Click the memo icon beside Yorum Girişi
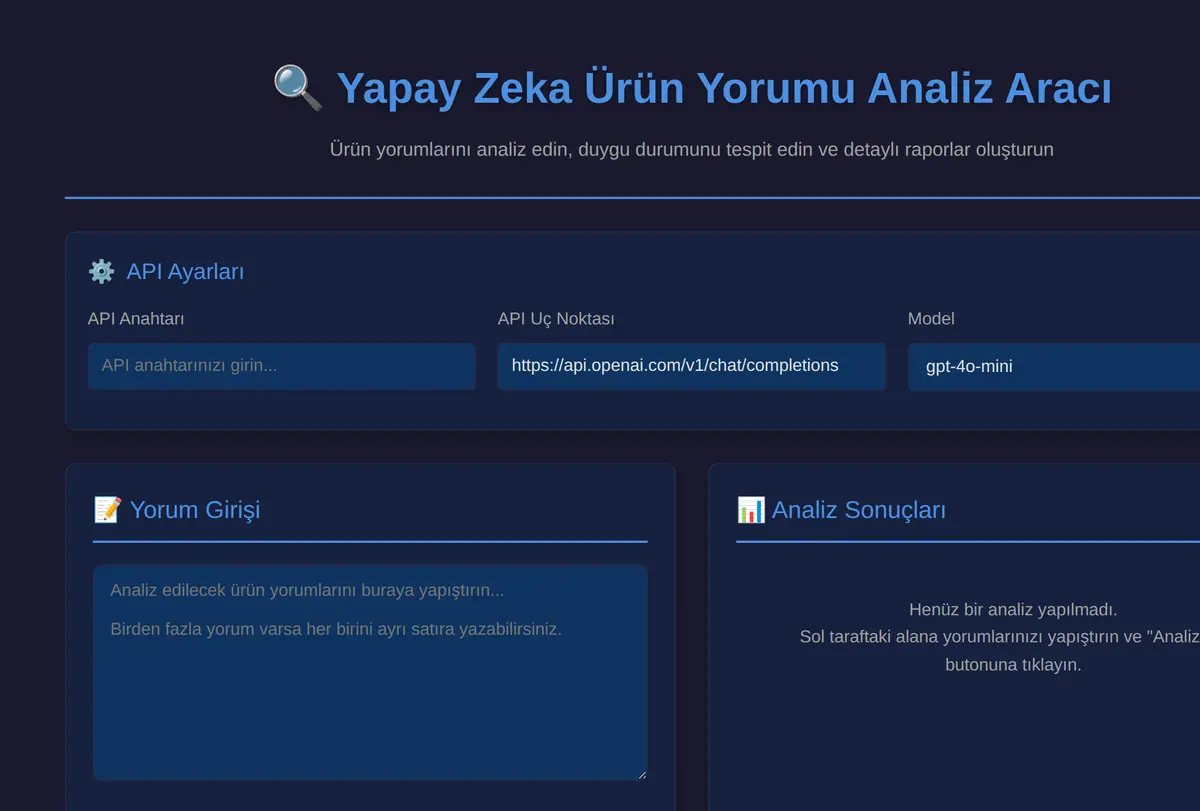Viewport: 1200px width, 811px height. click(107, 510)
